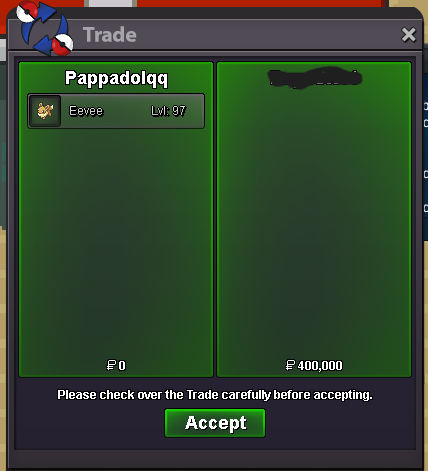428x471 pixels.
Task: Click the Eevee sprite icon
Action: [x=45, y=111]
